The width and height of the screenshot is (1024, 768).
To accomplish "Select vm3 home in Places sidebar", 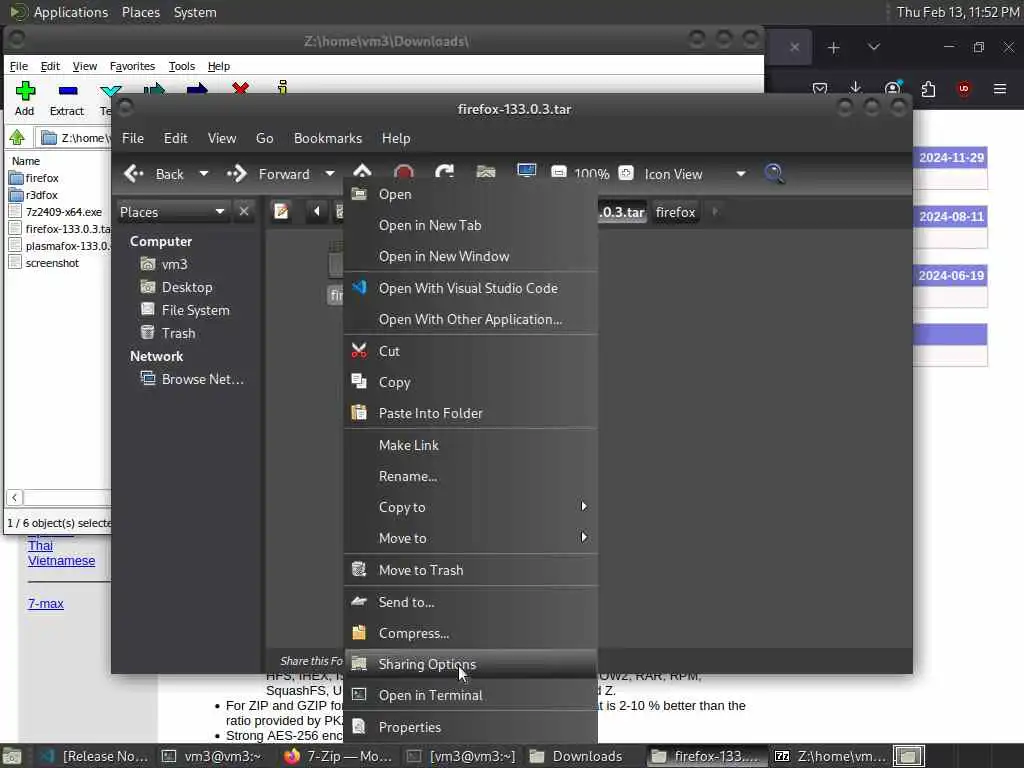I will pos(174,264).
